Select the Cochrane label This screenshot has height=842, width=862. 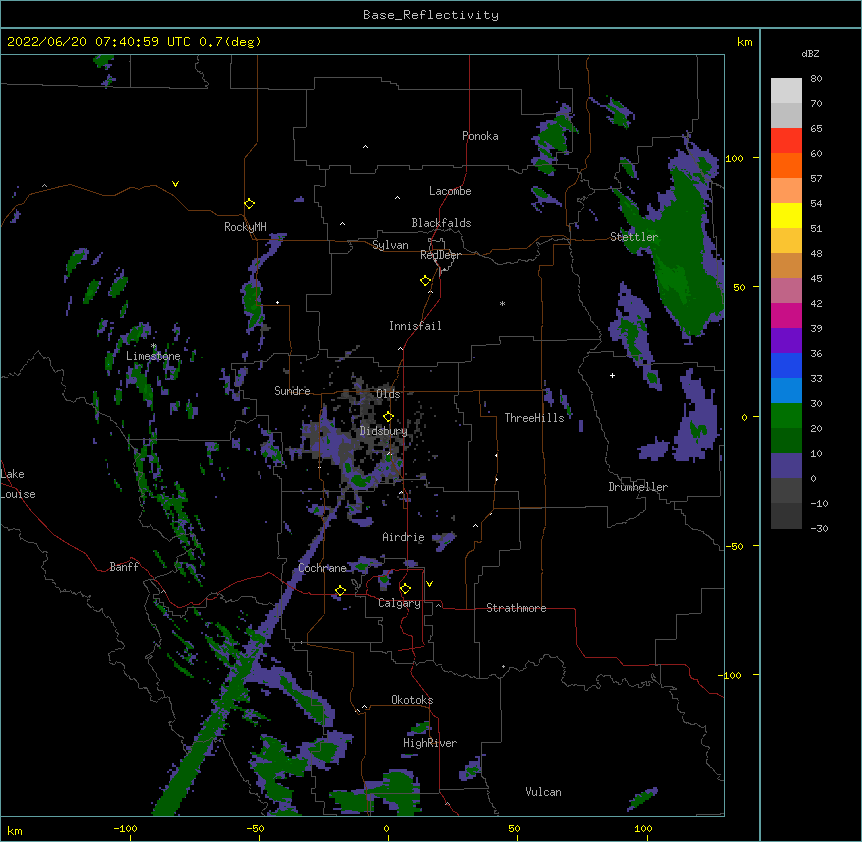pos(322,568)
